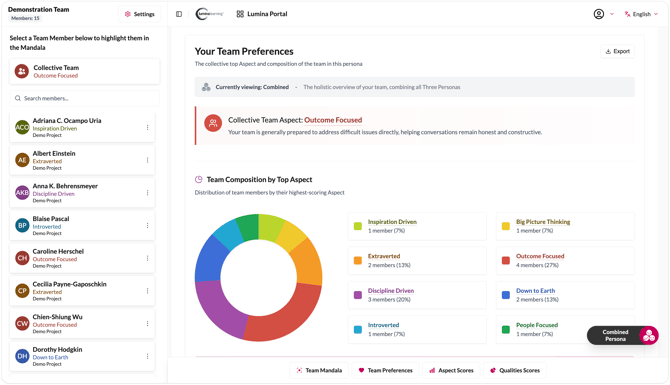The height and width of the screenshot is (385, 670).
Task: Click the Discipline Driven purple swatch
Action: coord(358,295)
